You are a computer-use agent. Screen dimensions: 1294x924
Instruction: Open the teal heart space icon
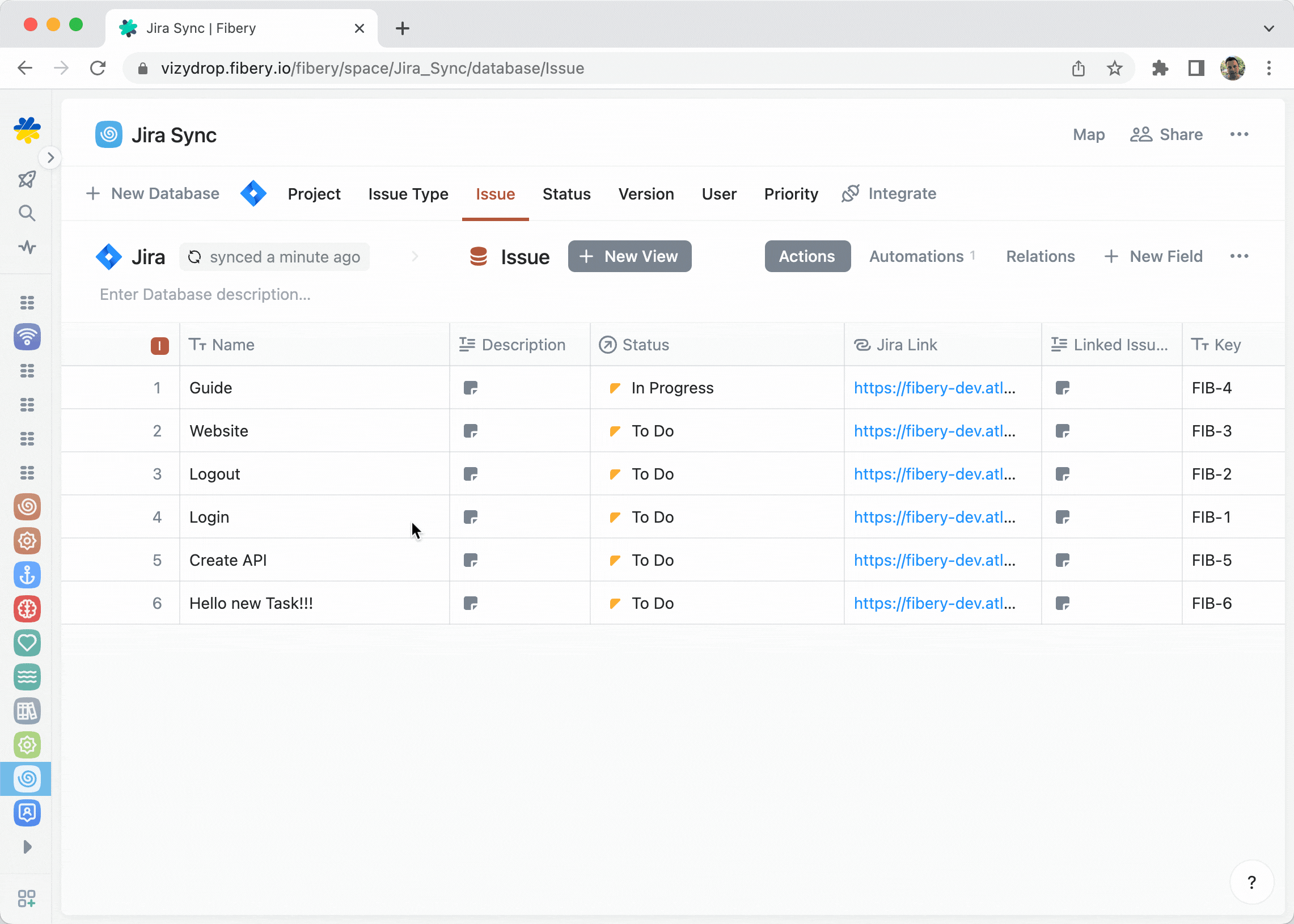(27, 643)
